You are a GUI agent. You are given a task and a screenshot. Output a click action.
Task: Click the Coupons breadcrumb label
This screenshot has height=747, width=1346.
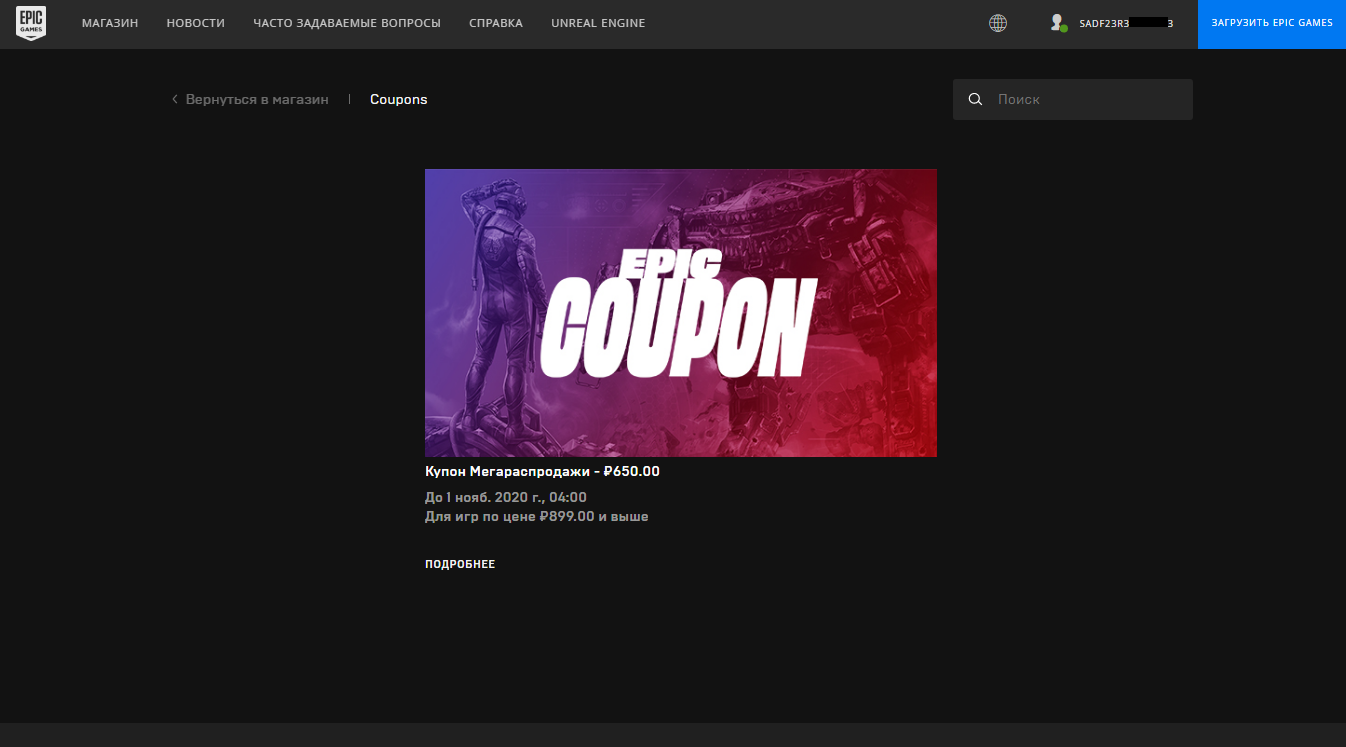pyautogui.click(x=398, y=99)
